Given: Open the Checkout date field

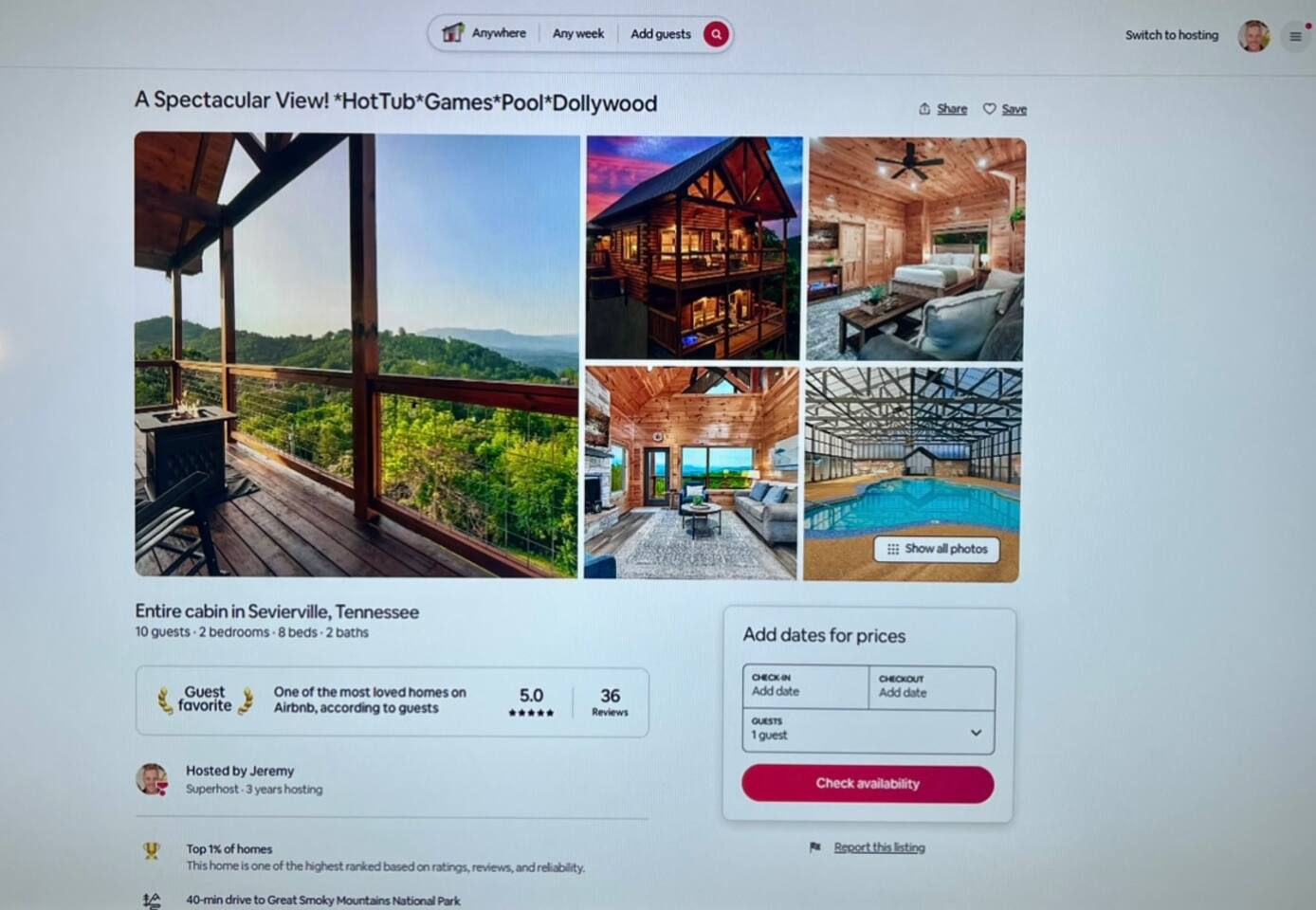Looking at the screenshot, I should [931, 687].
